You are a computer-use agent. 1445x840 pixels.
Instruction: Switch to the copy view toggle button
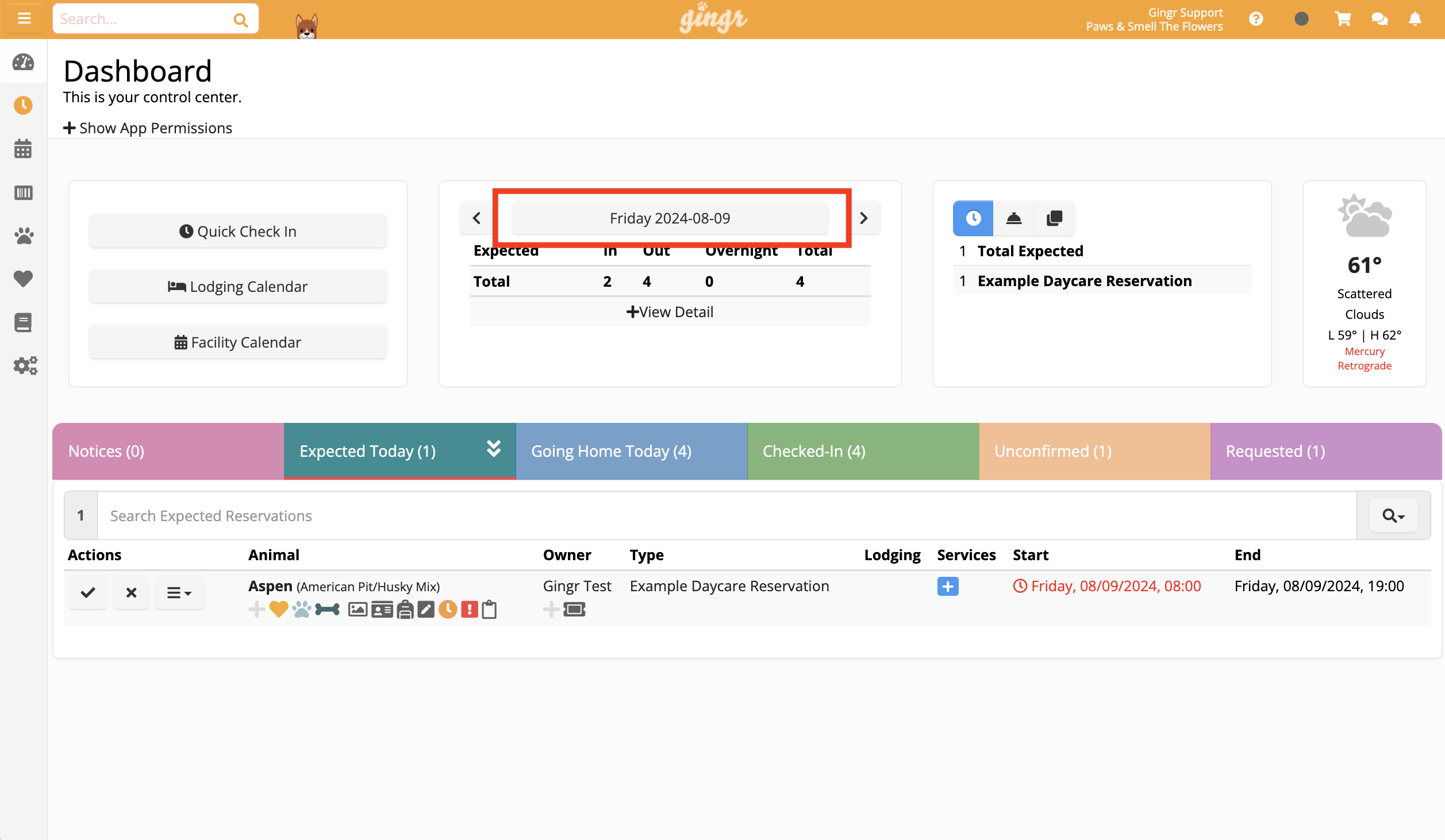coord(1054,218)
